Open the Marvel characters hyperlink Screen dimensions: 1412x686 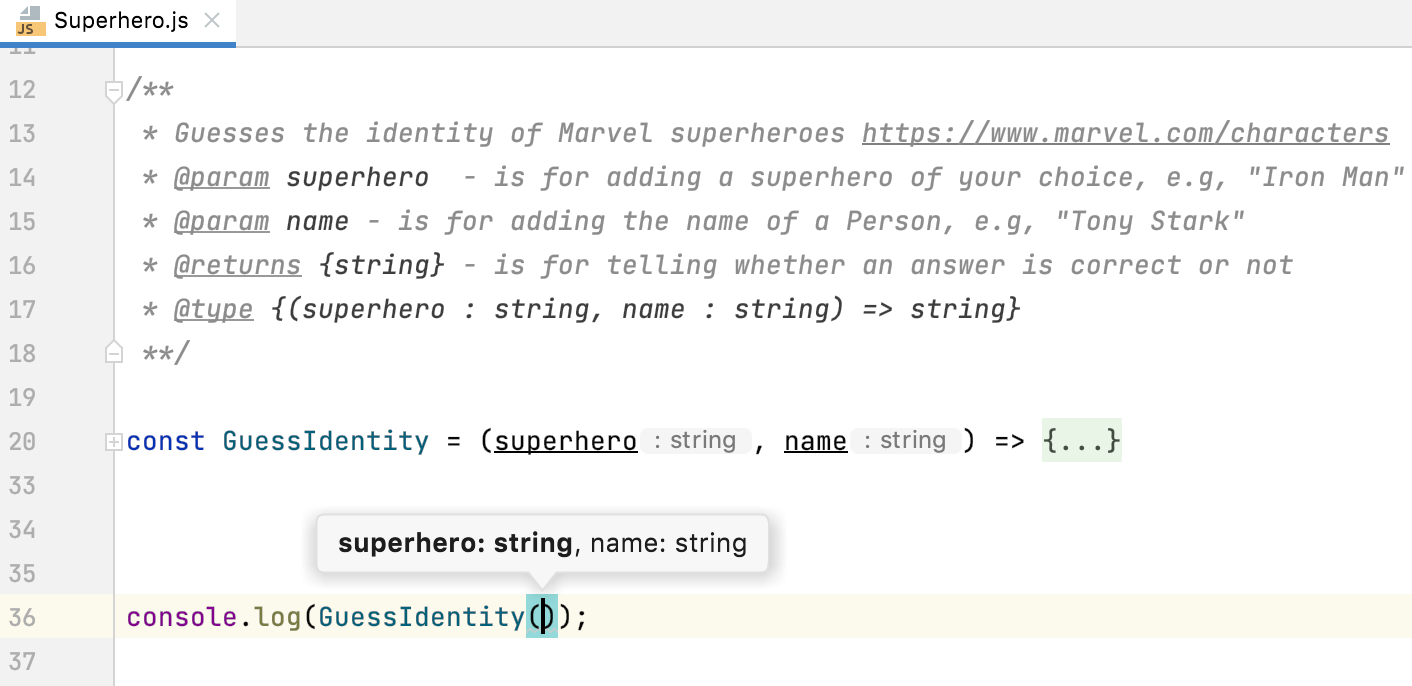[x=1125, y=132]
